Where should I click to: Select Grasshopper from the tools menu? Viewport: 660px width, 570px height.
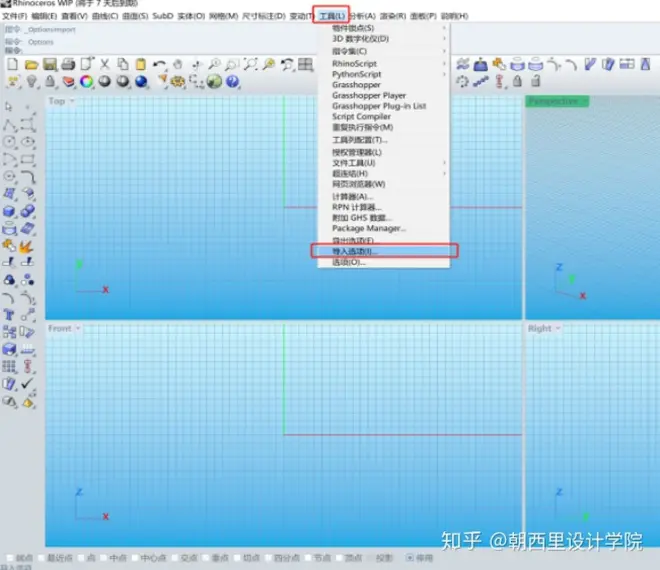click(x=356, y=85)
